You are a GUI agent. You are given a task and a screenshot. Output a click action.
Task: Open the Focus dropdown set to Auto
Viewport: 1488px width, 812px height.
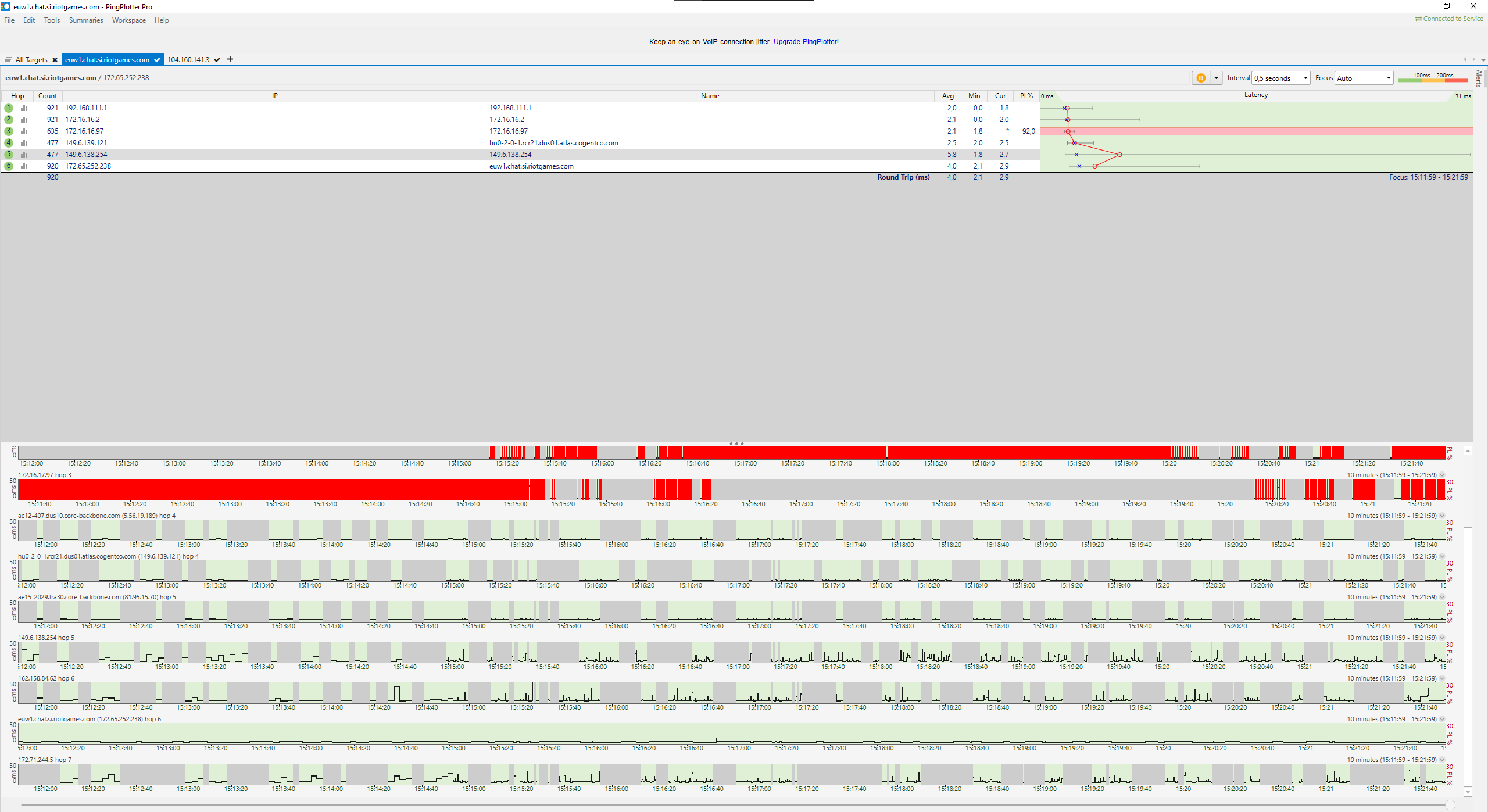[x=1364, y=78]
